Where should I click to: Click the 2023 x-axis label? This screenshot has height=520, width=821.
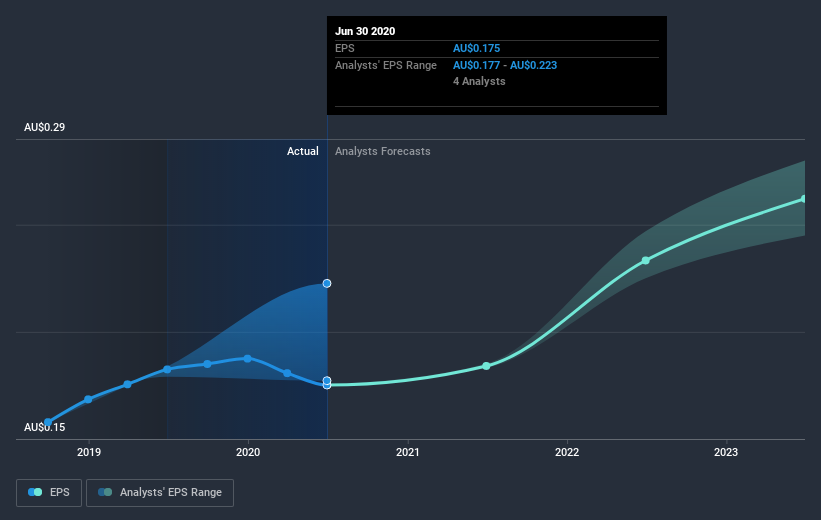coord(726,452)
